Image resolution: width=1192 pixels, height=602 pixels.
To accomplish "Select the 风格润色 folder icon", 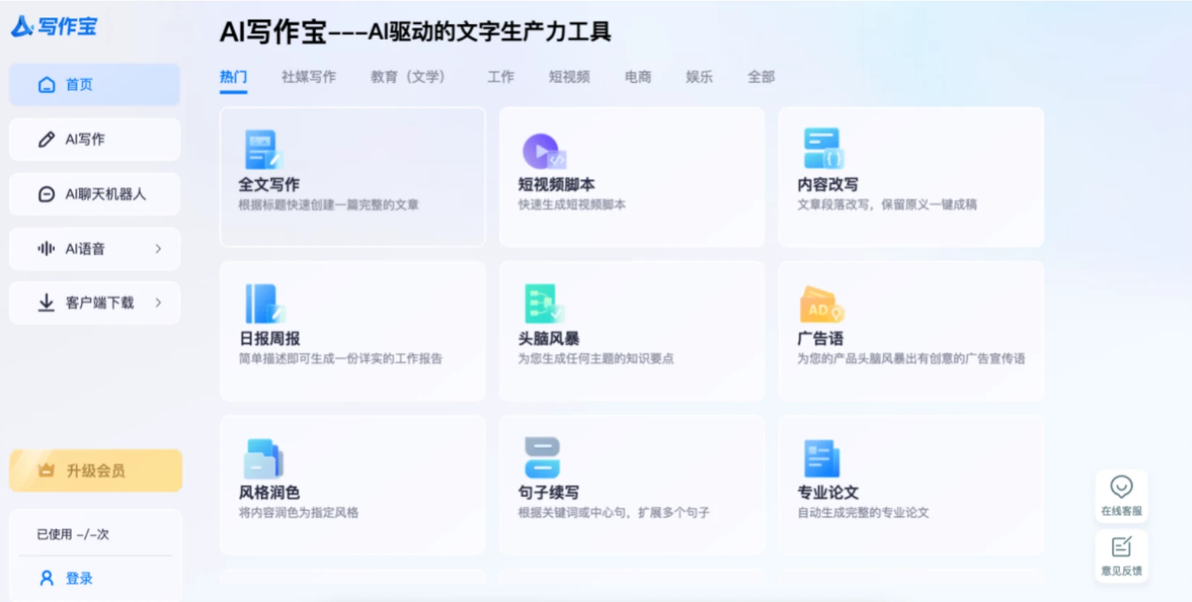I will 263,458.
